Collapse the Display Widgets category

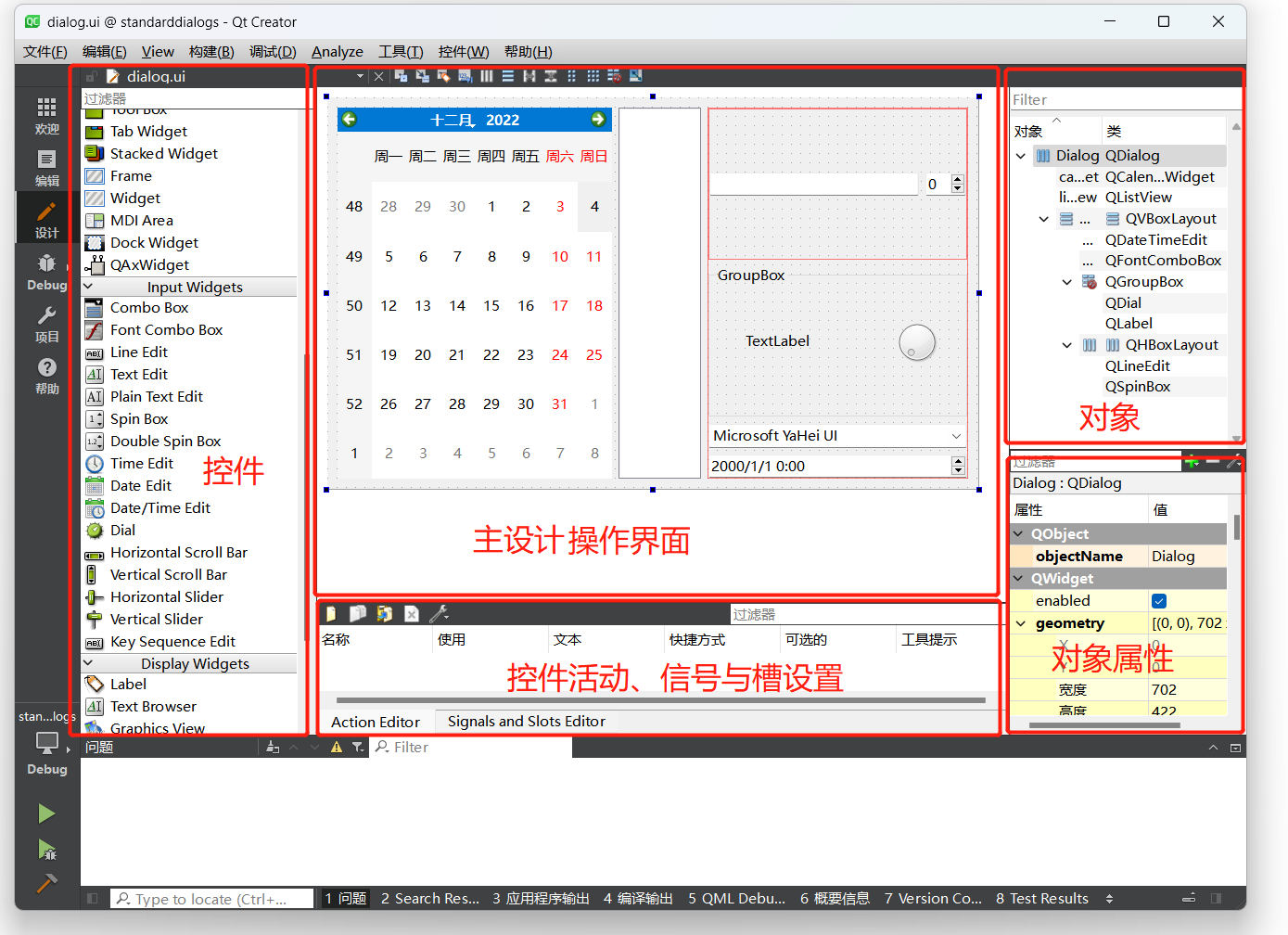tap(89, 663)
